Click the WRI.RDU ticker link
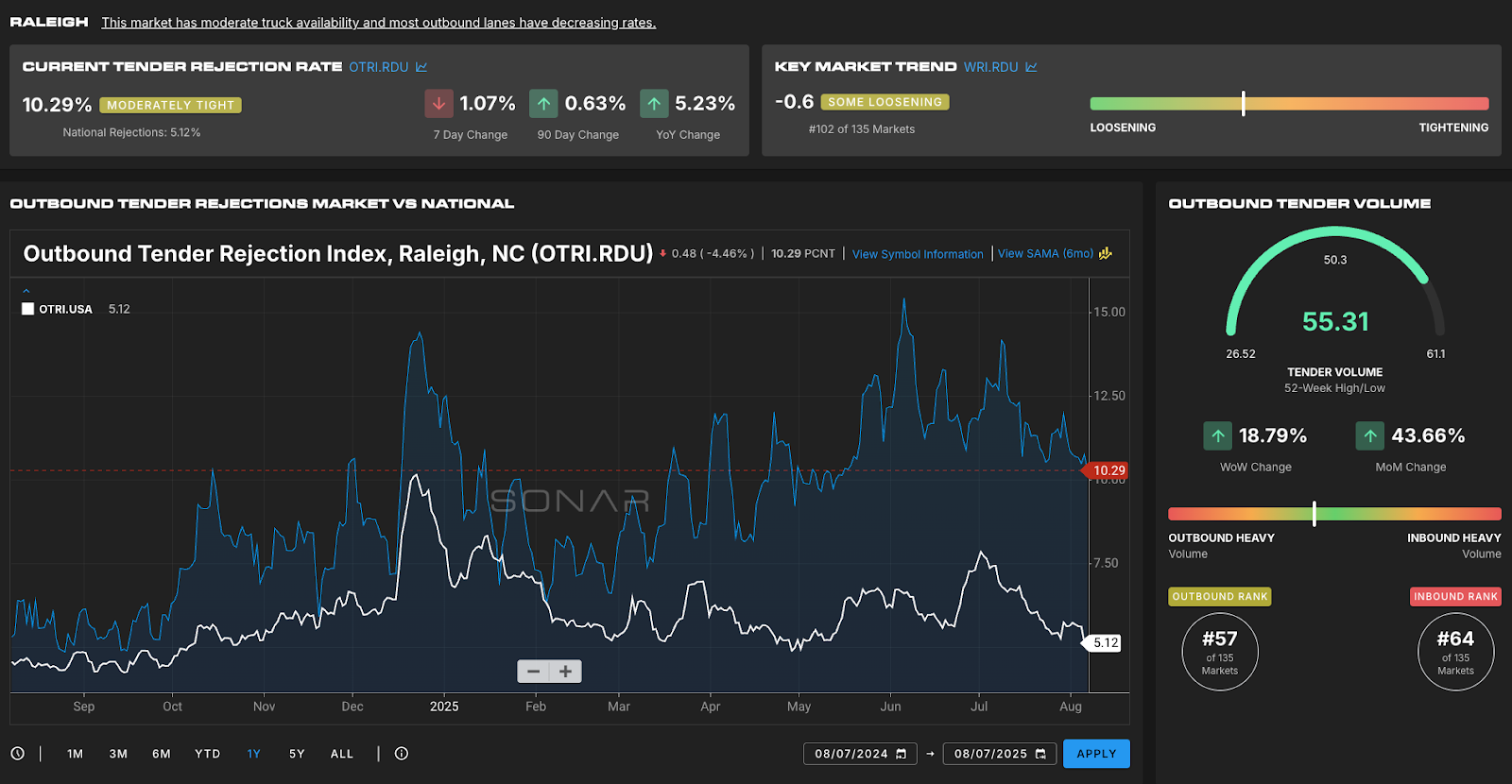The height and width of the screenshot is (784, 1512). (991, 67)
